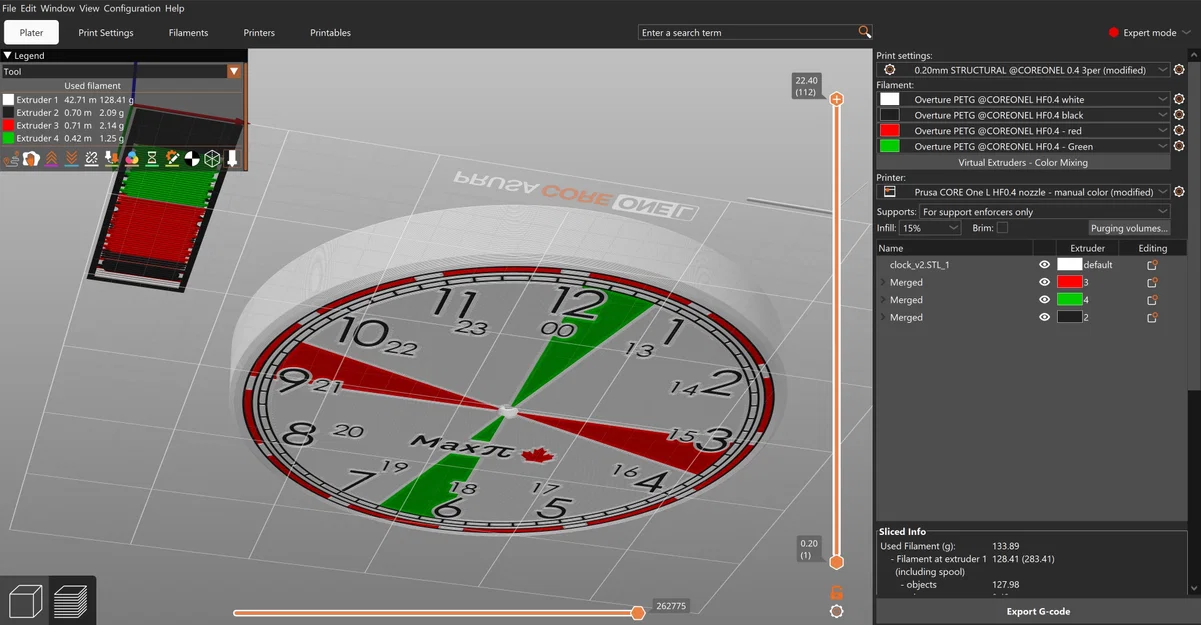The image size is (1201, 625).
Task: Switch to sliced layers preview icon
Action: (70, 600)
